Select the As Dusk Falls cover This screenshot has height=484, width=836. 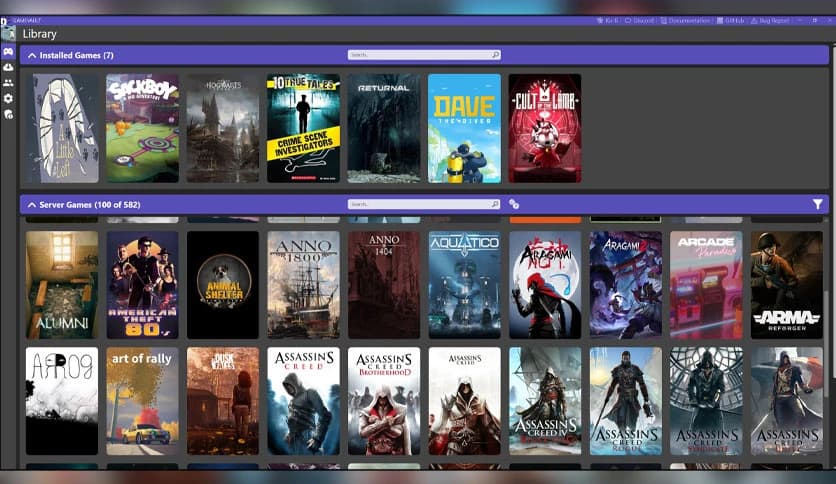[x=223, y=401]
